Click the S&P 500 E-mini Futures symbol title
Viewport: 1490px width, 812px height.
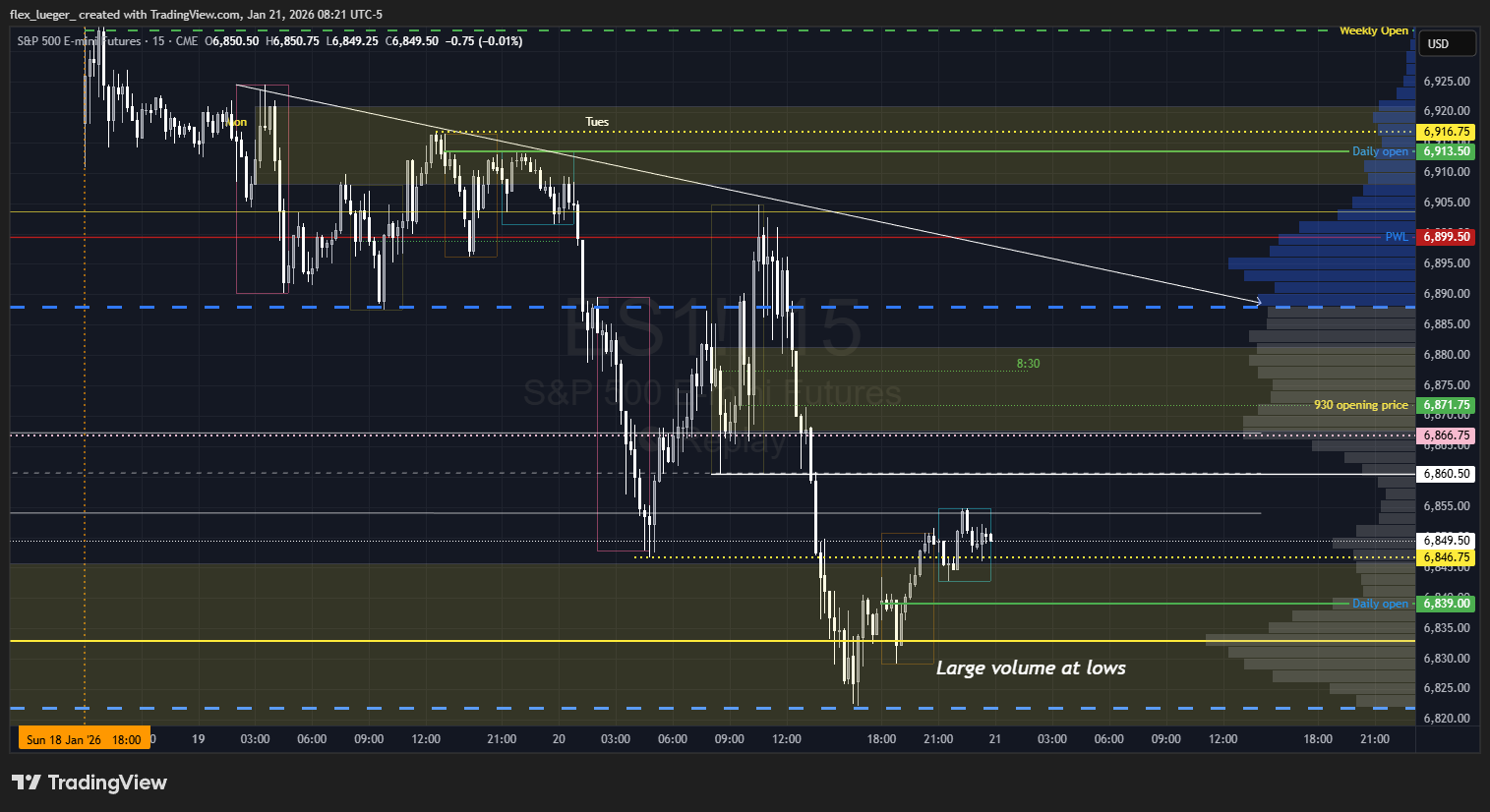point(79,41)
